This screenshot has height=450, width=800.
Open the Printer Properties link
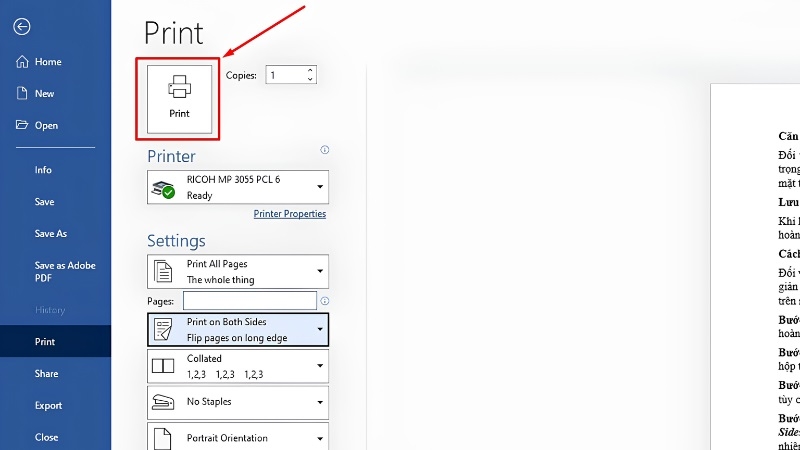pos(290,214)
